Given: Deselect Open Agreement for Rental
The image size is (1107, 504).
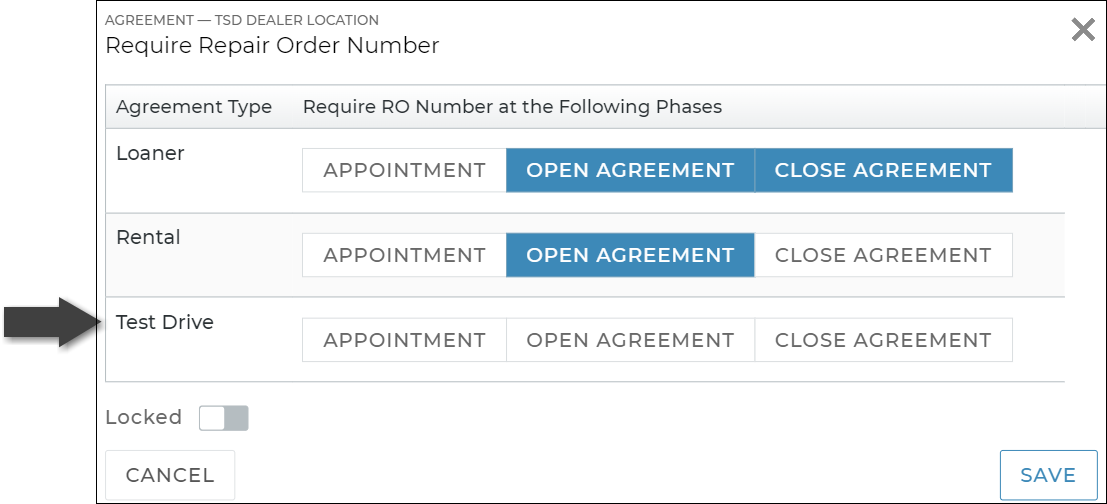Looking at the screenshot, I should pos(630,255).
